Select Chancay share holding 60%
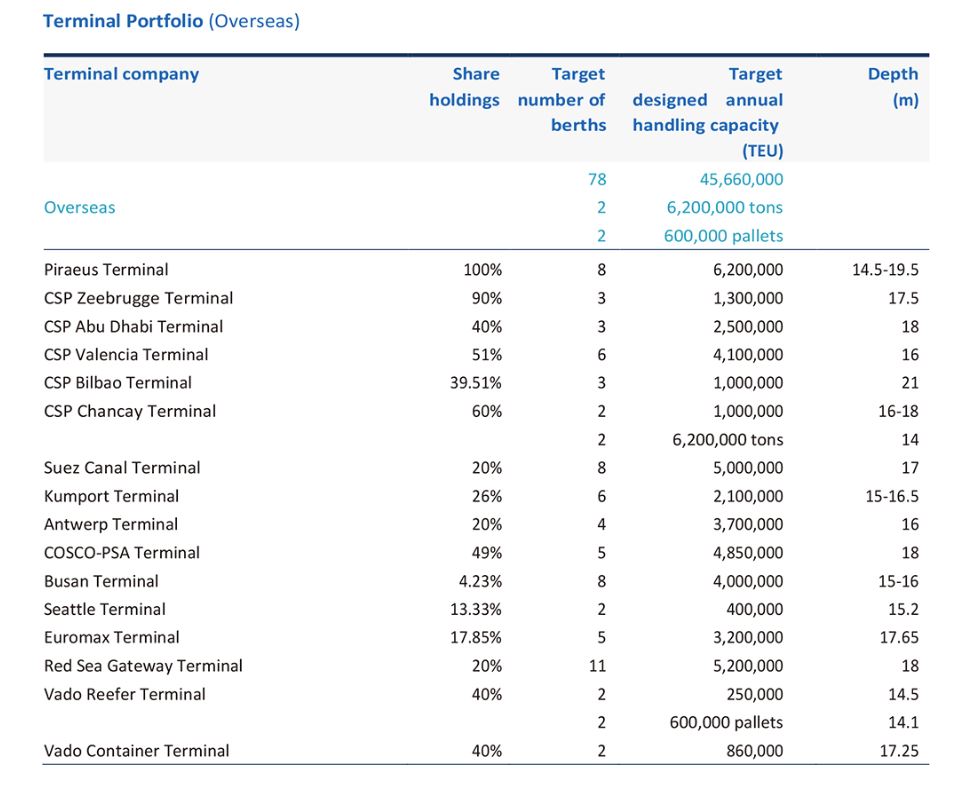968x789 pixels. click(x=487, y=411)
